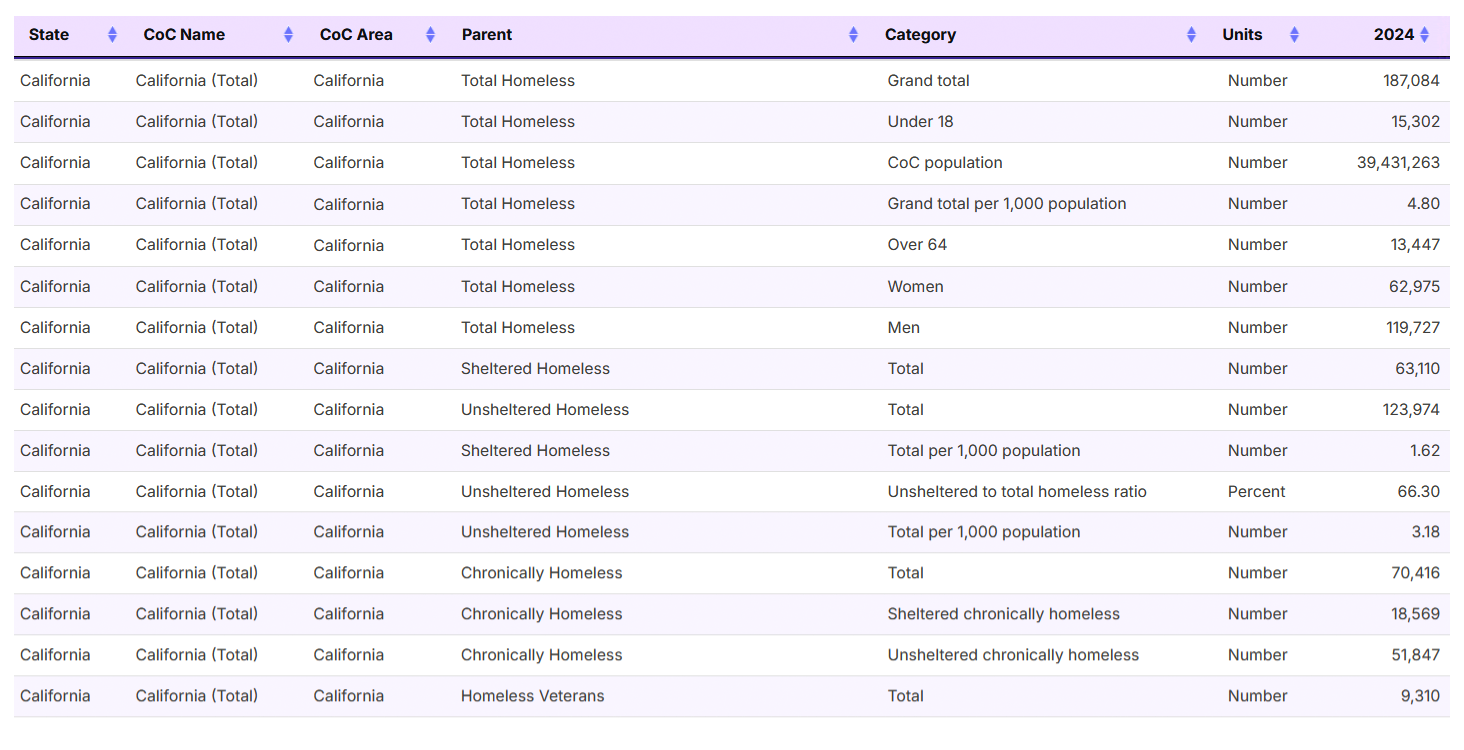Viewport: 1464px width, 750px height.
Task: Click the Units column sort icon
Action: coord(1294,35)
